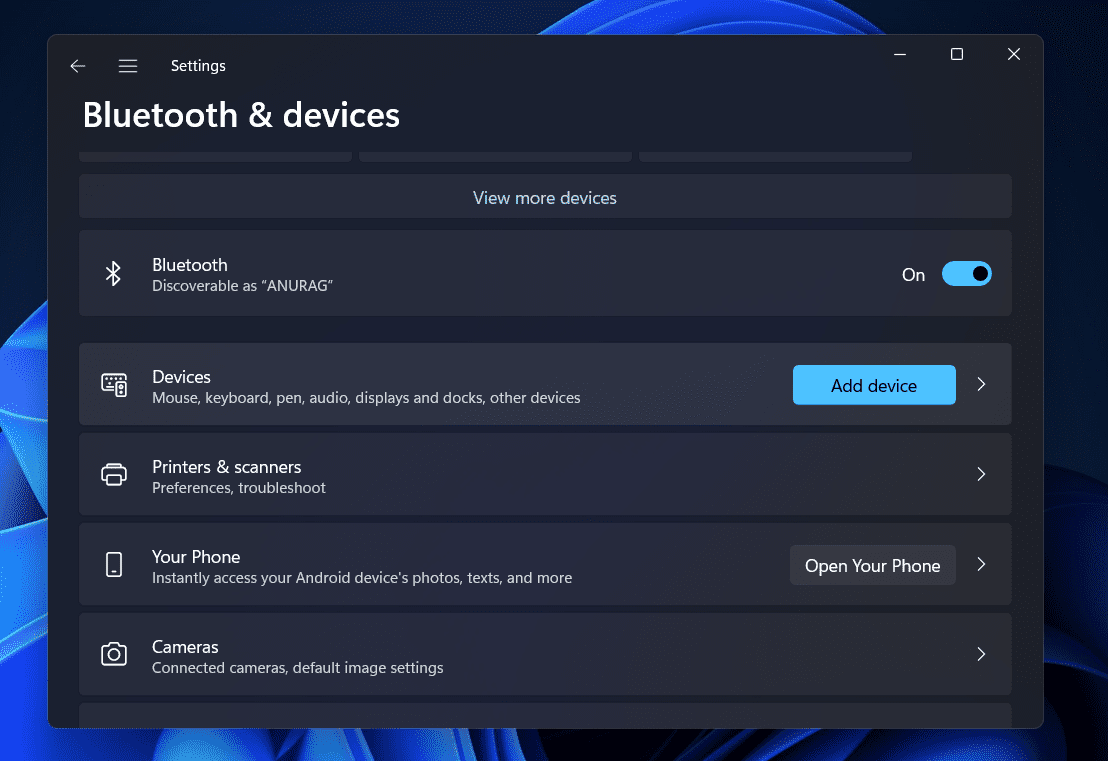
Task: Expand Printers & scanners chevron
Action: click(x=981, y=475)
